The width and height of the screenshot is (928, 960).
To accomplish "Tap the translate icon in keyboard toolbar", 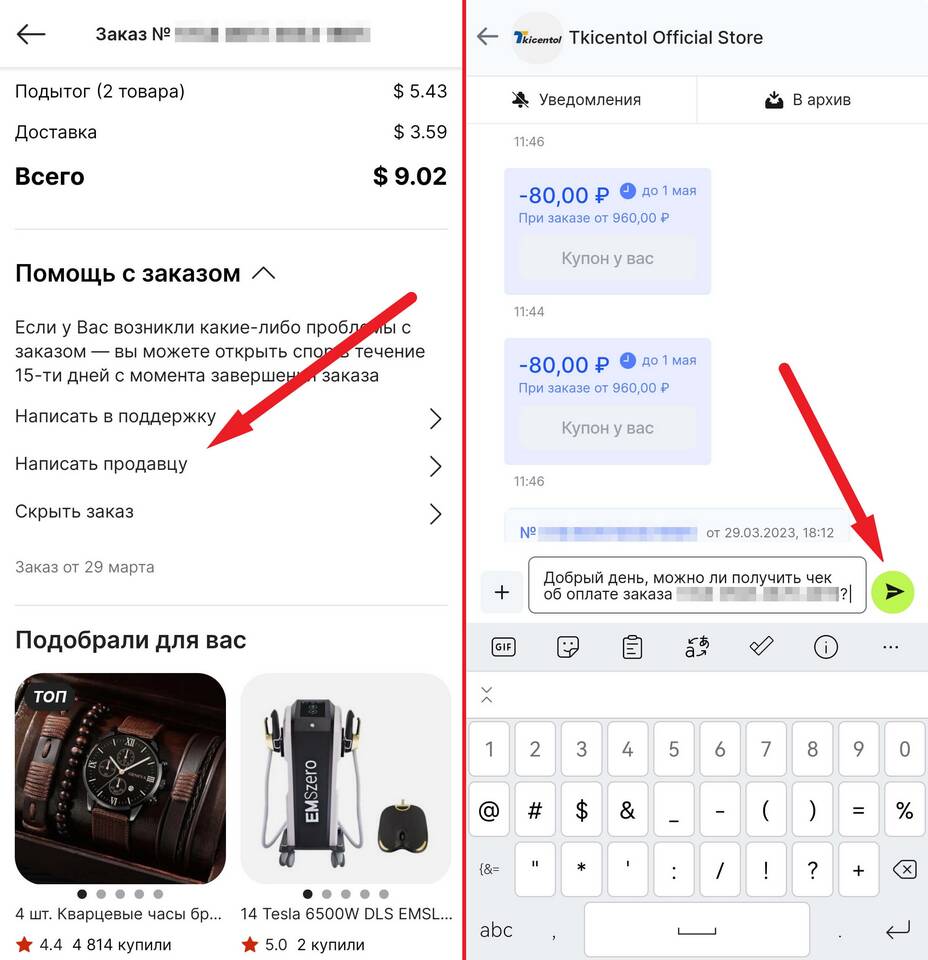I will 697,647.
